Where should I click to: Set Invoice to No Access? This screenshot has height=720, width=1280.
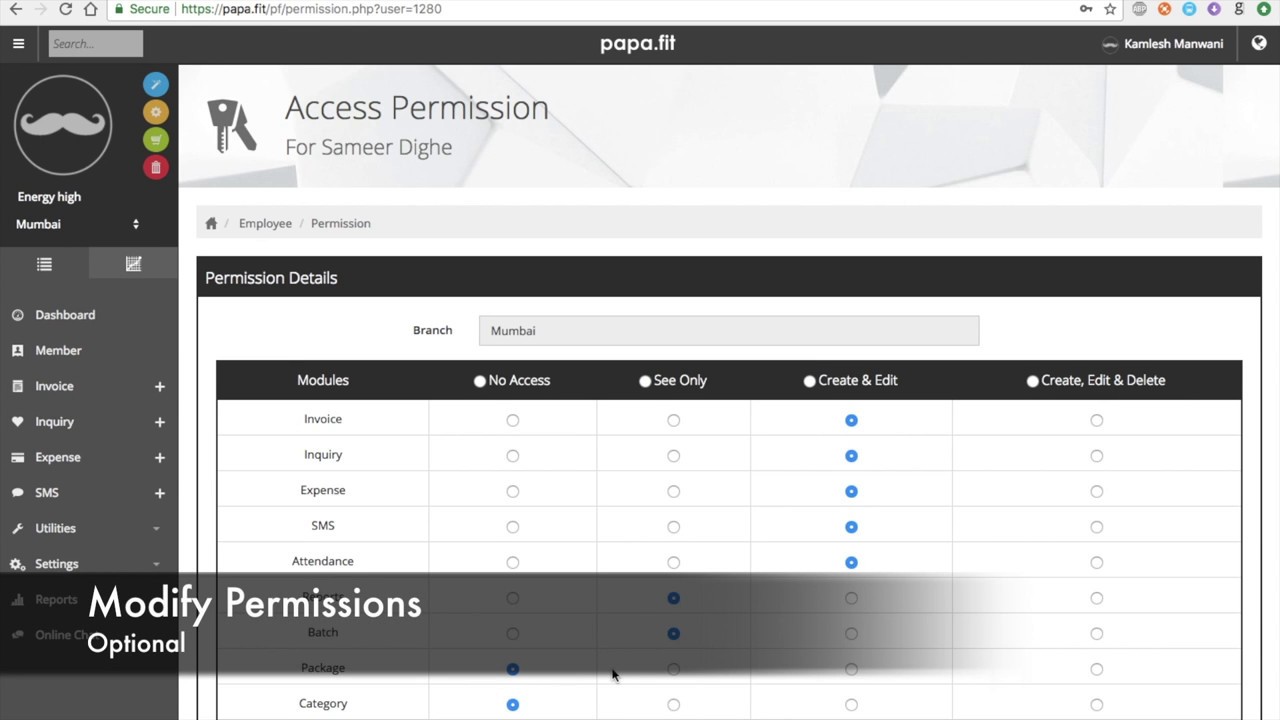tap(512, 420)
